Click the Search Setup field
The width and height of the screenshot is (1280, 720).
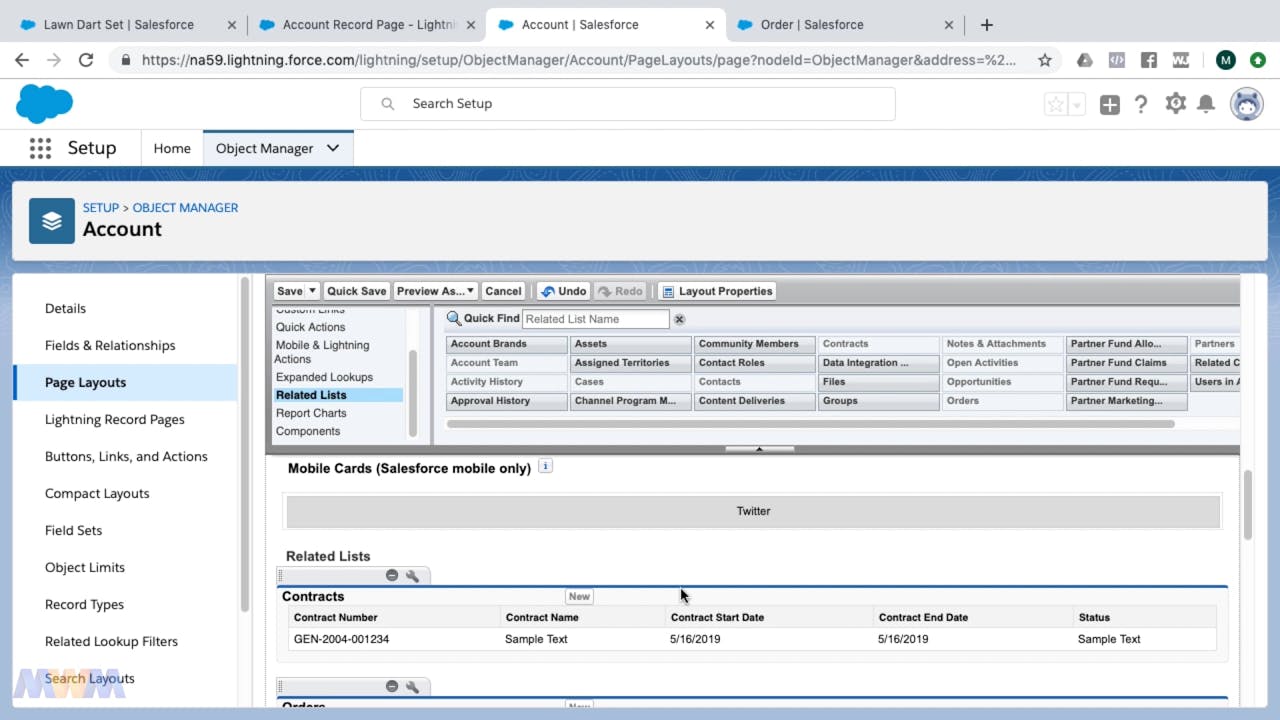(x=628, y=104)
